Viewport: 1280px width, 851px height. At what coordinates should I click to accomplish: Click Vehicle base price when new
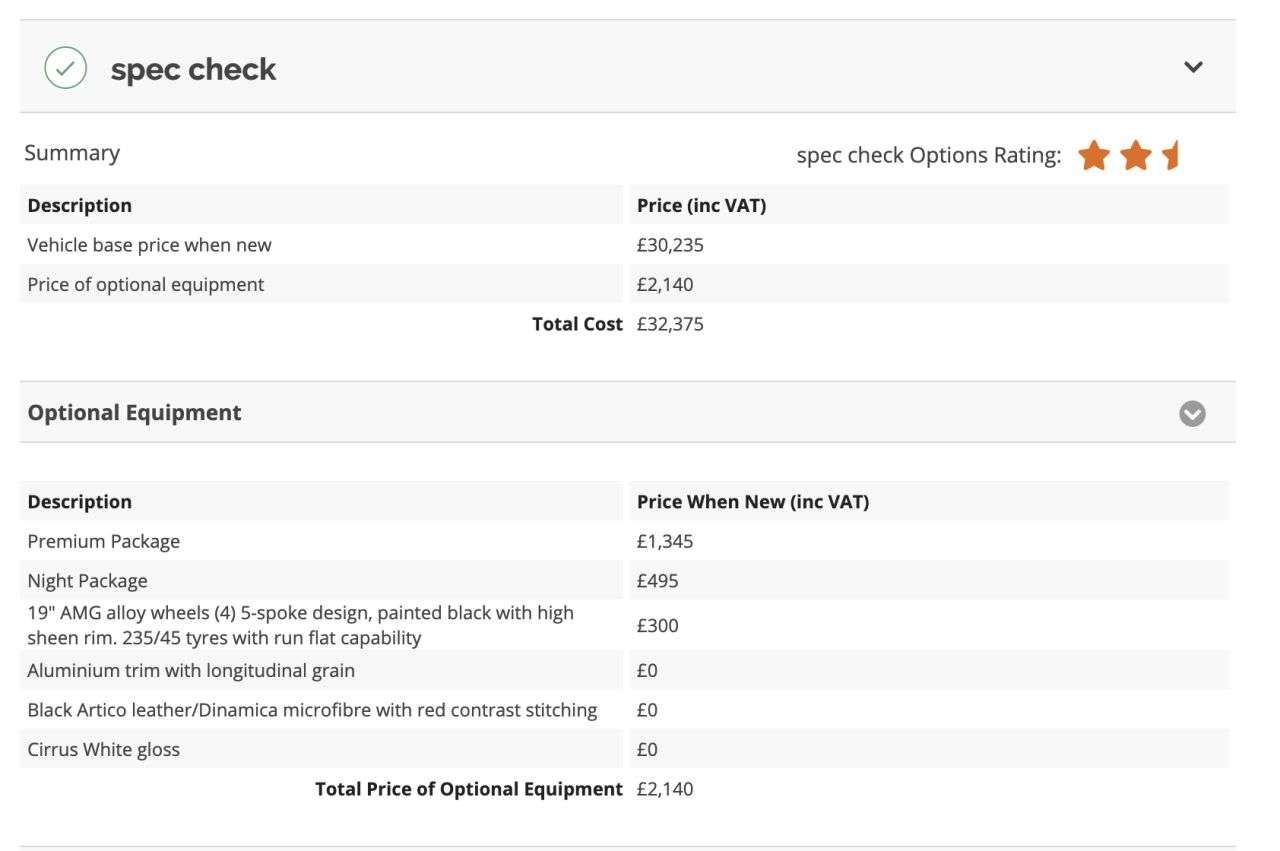pos(149,245)
